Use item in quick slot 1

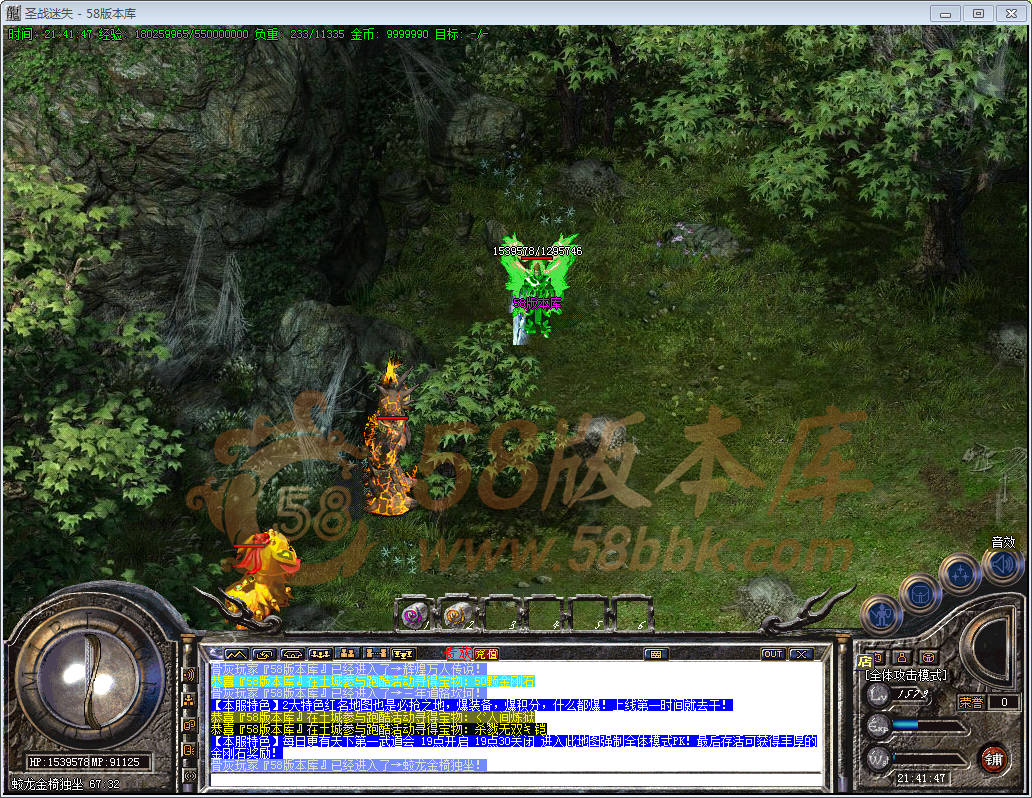(415, 614)
